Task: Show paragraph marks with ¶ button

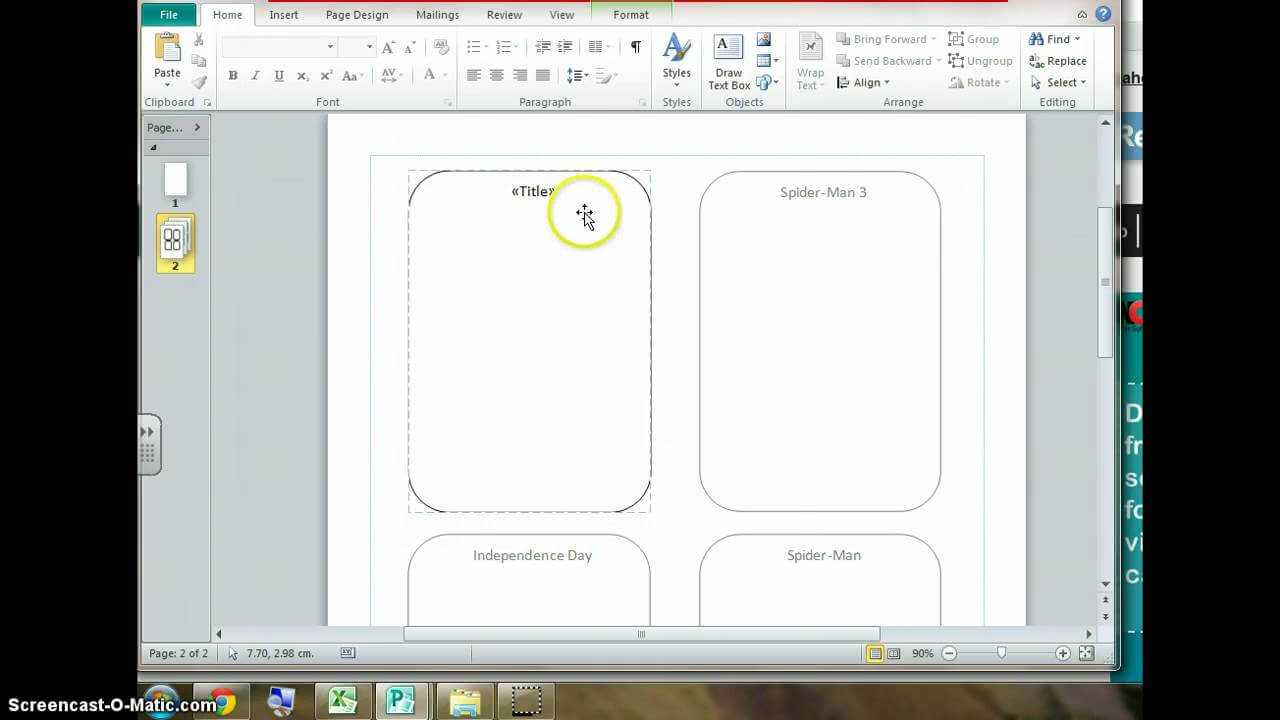Action: click(636, 47)
